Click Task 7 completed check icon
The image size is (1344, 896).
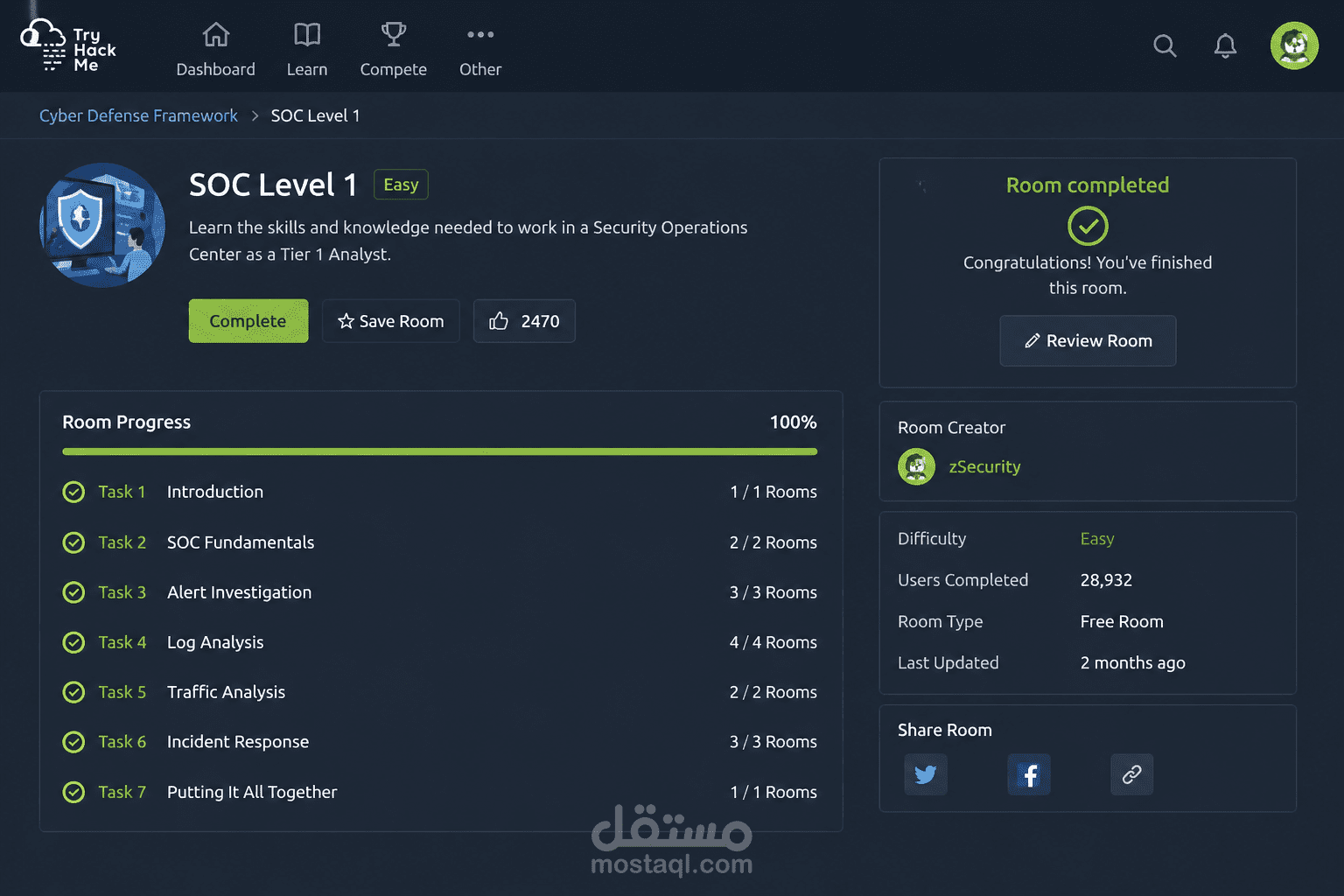click(x=74, y=792)
